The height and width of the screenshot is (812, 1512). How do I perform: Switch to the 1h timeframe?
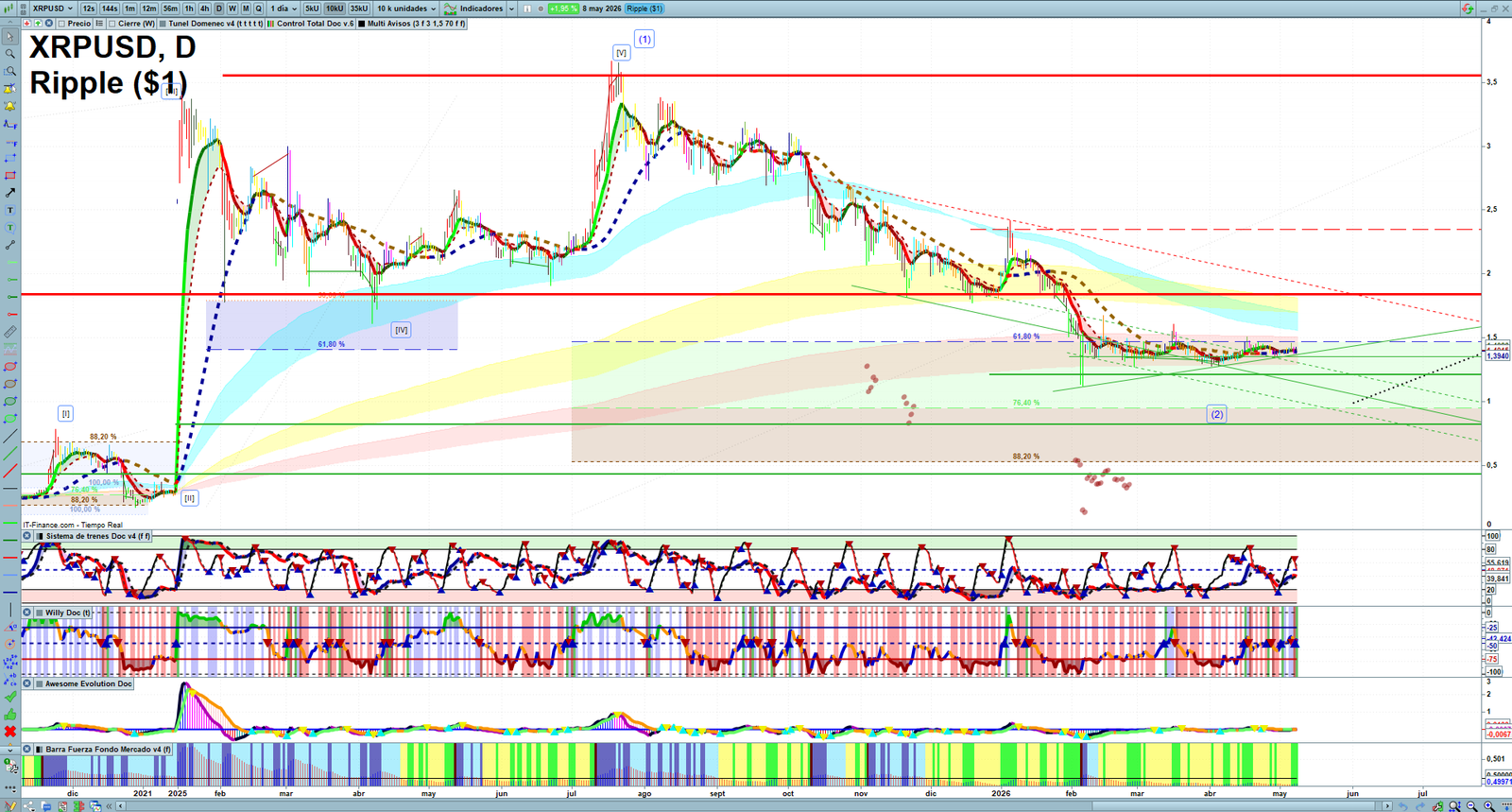[189, 9]
